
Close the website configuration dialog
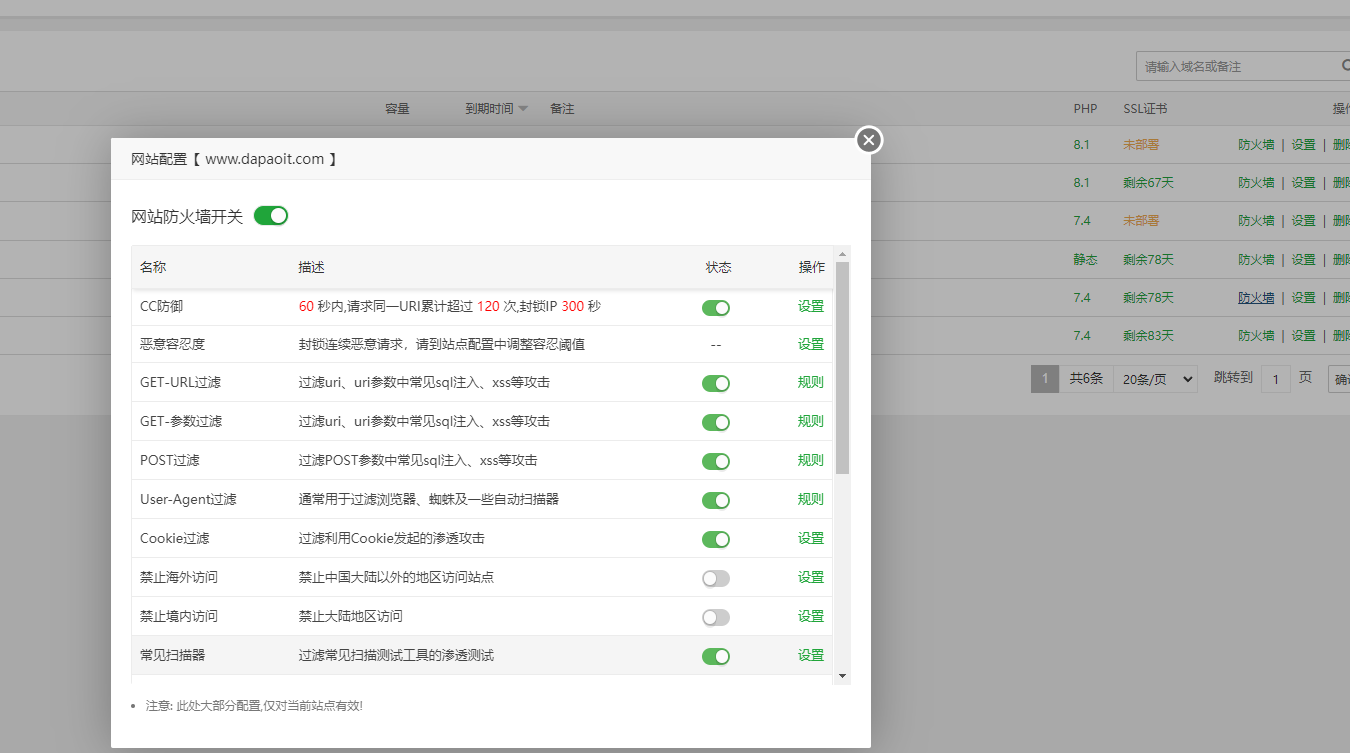(869, 140)
